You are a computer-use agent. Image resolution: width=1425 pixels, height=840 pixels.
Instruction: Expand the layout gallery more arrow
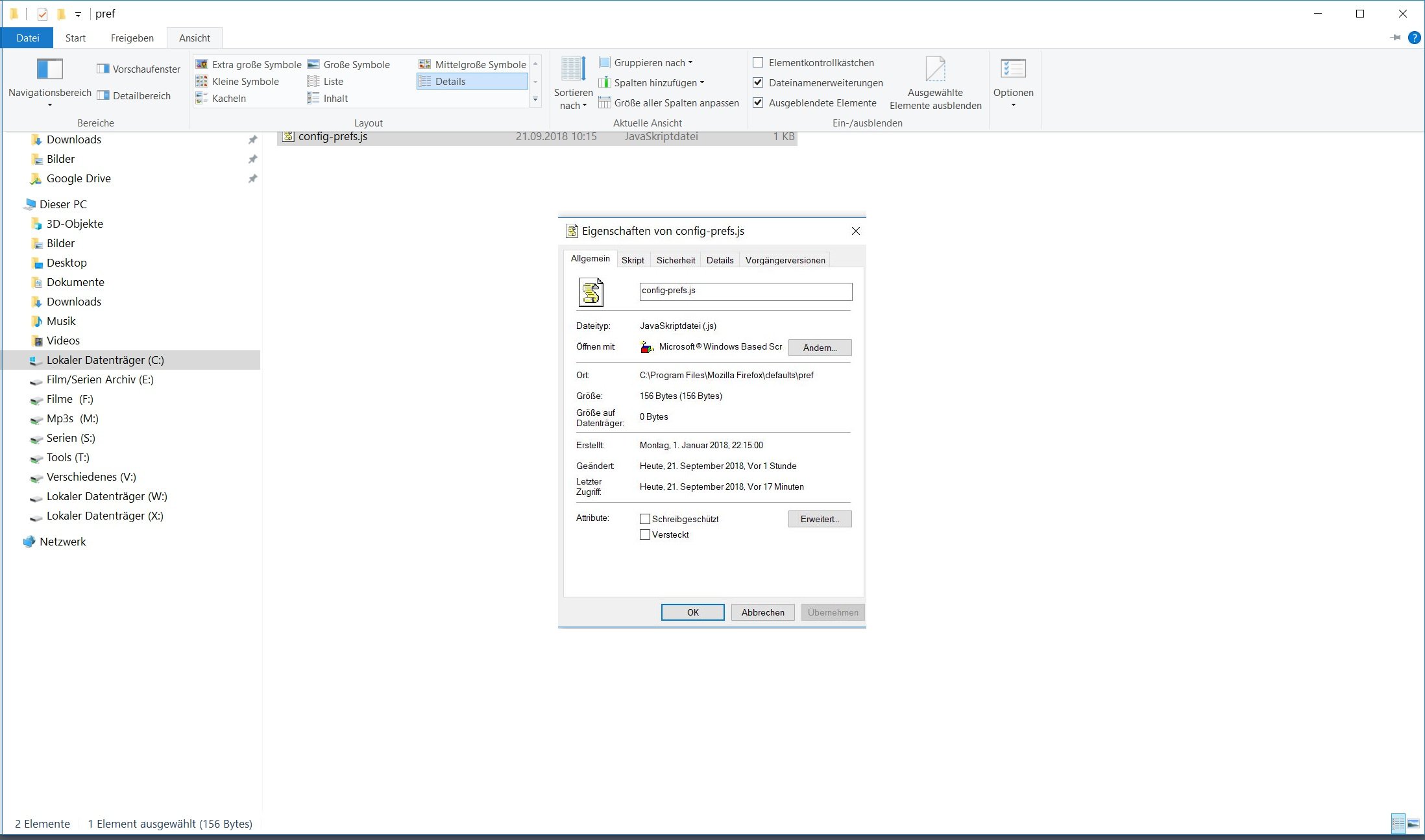pos(535,99)
